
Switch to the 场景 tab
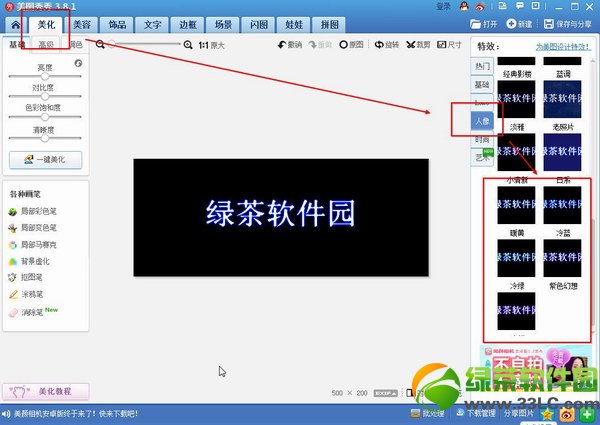tap(223, 25)
